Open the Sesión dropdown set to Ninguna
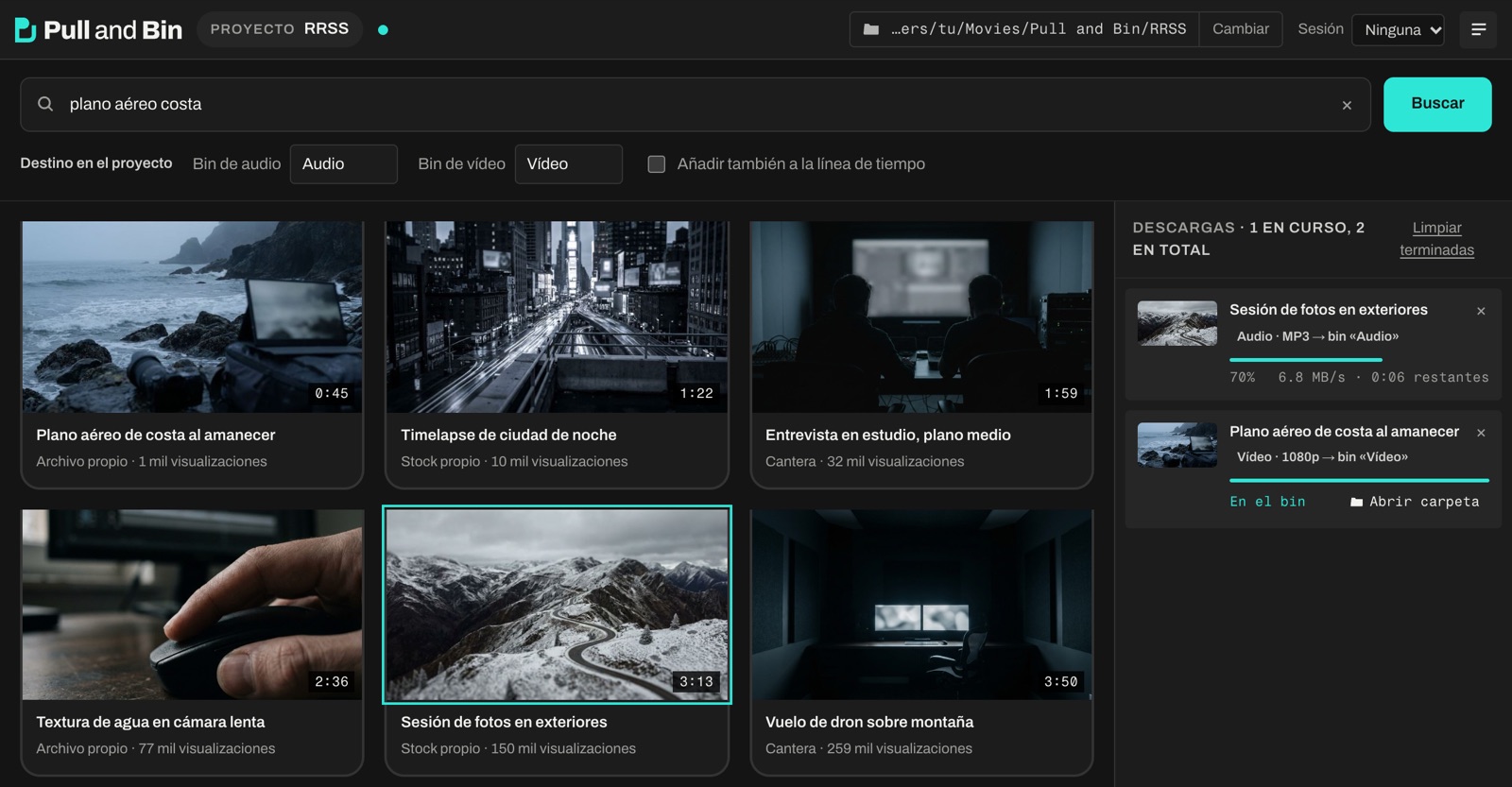Screen dimensions: 1512x787 1398,29
